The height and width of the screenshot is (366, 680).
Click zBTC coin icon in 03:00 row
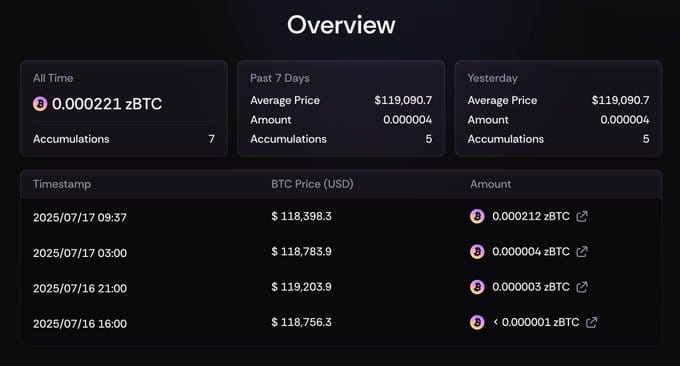(x=477, y=252)
